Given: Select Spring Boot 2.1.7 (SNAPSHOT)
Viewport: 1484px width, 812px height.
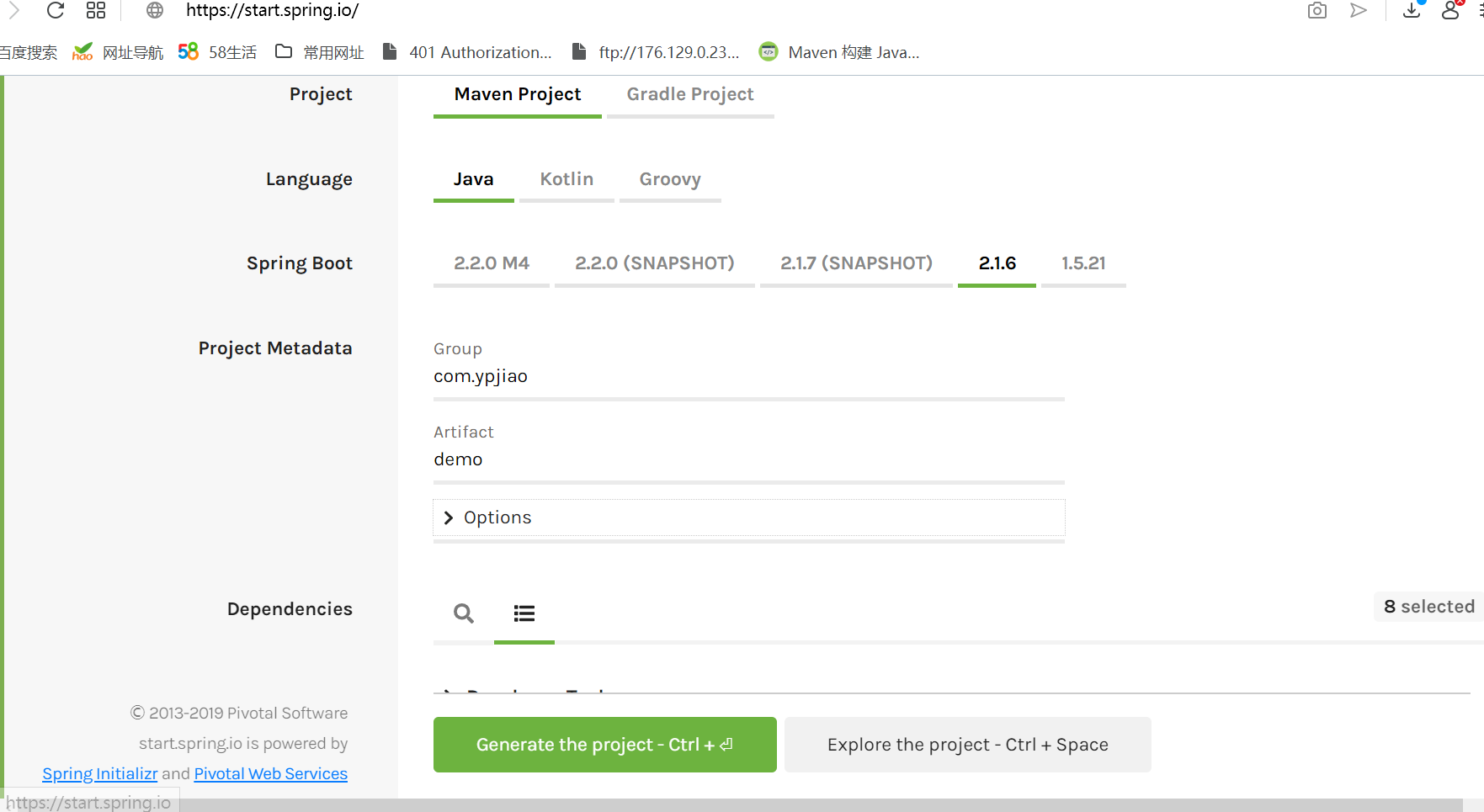Looking at the screenshot, I should click(856, 263).
